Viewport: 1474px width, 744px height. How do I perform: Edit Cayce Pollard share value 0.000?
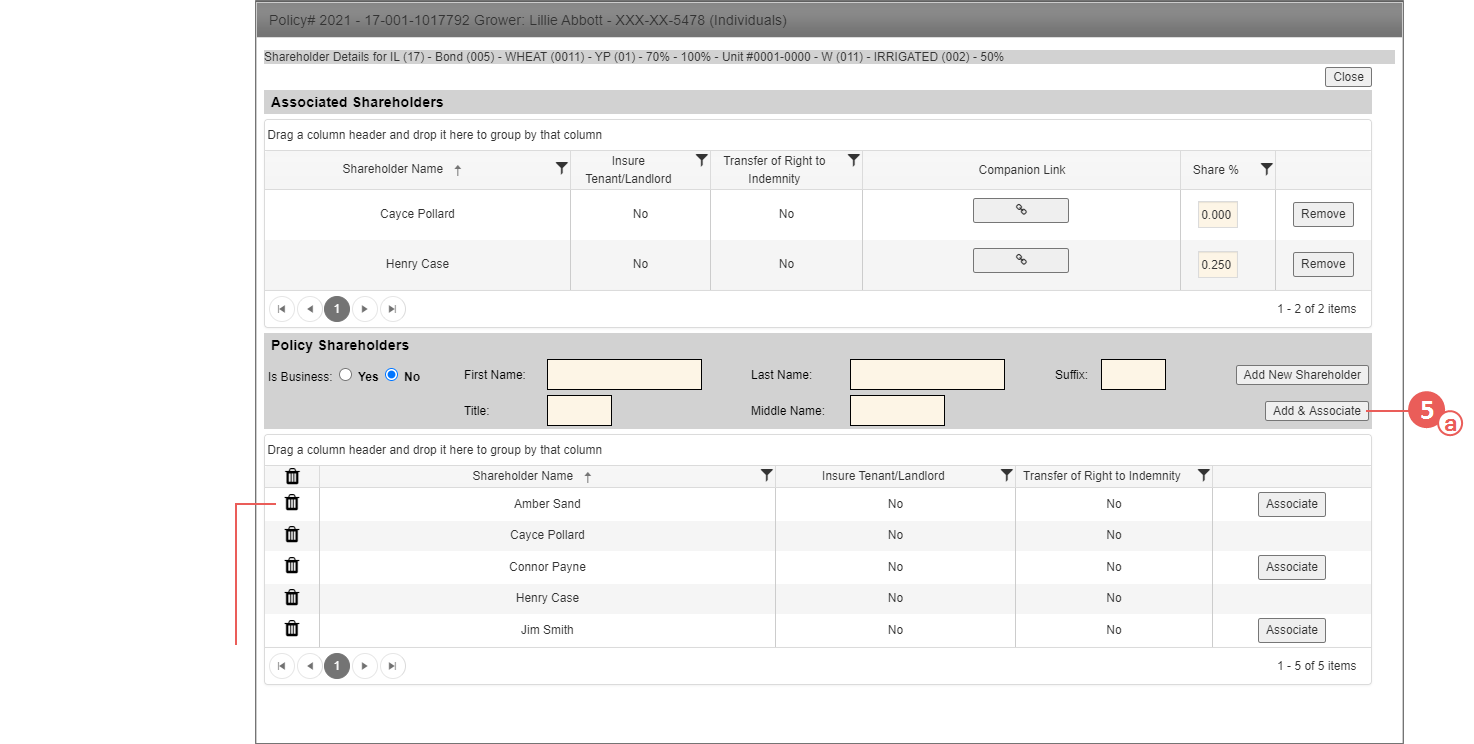click(x=1217, y=214)
